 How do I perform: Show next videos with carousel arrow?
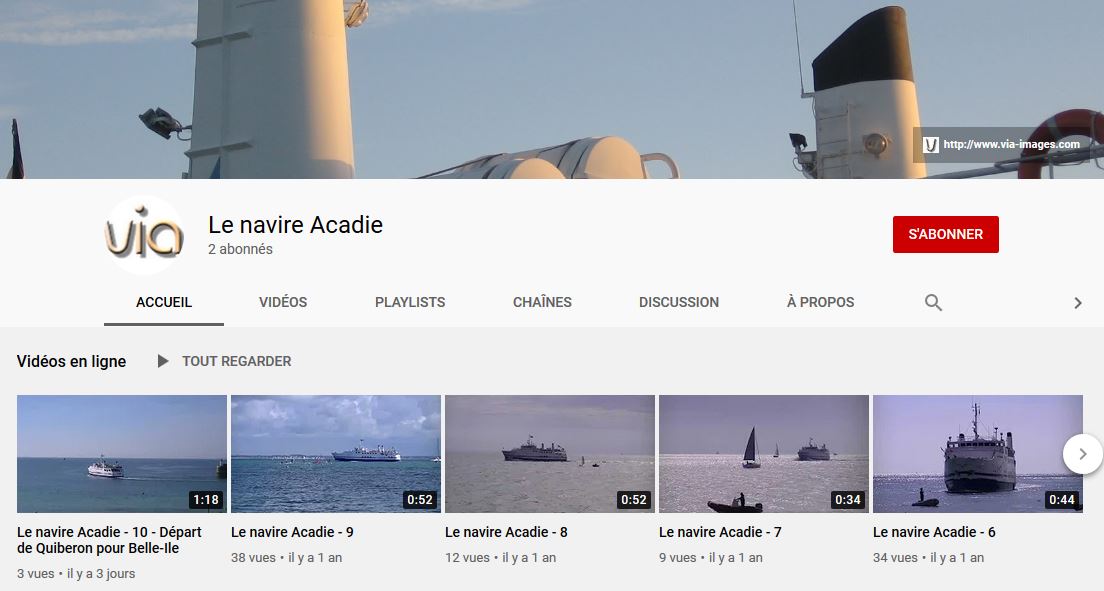click(x=1083, y=454)
